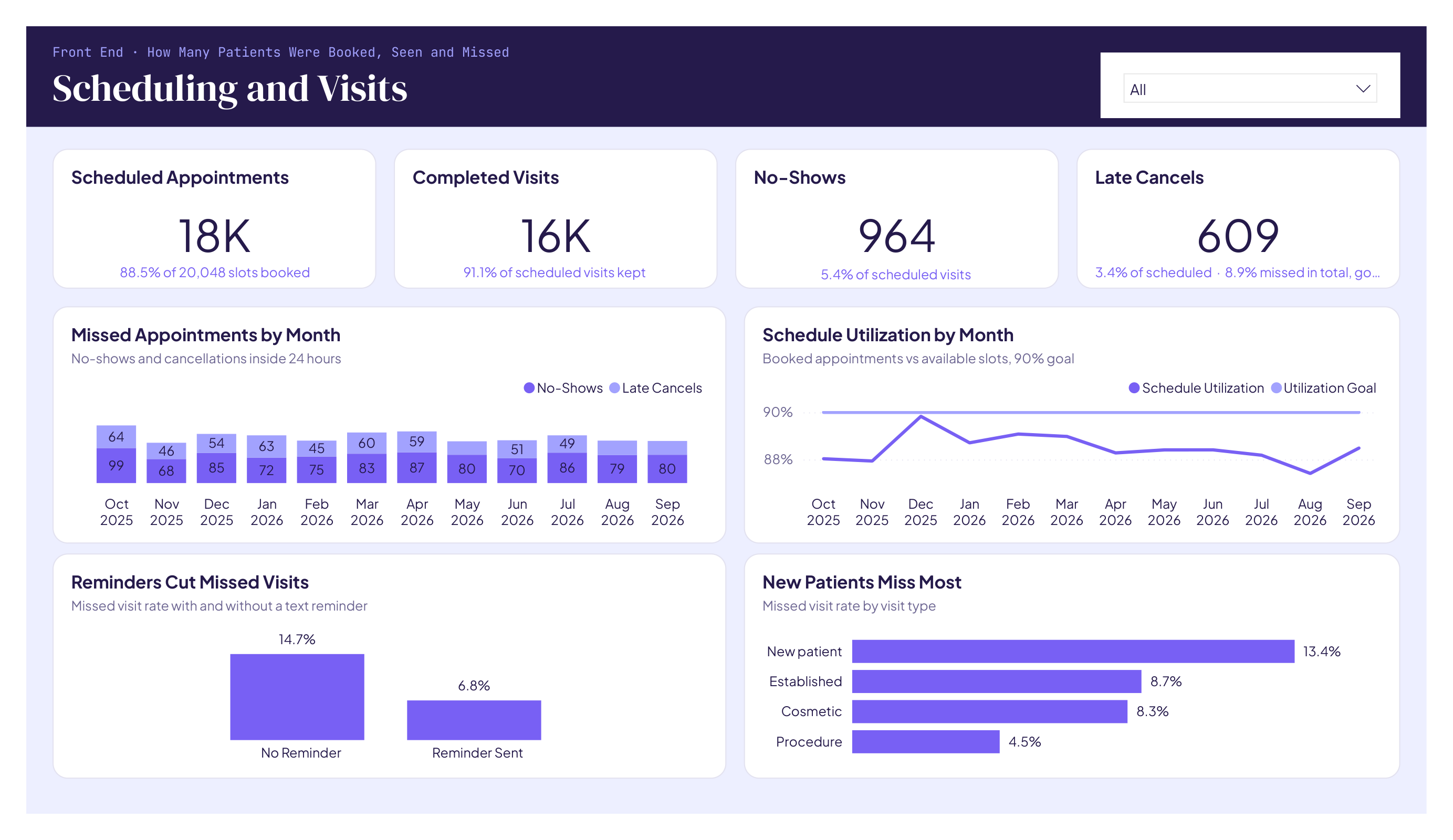The width and height of the screenshot is (1453, 840).
Task: Click 'Missed visit rate by visit type'
Action: tap(849, 606)
